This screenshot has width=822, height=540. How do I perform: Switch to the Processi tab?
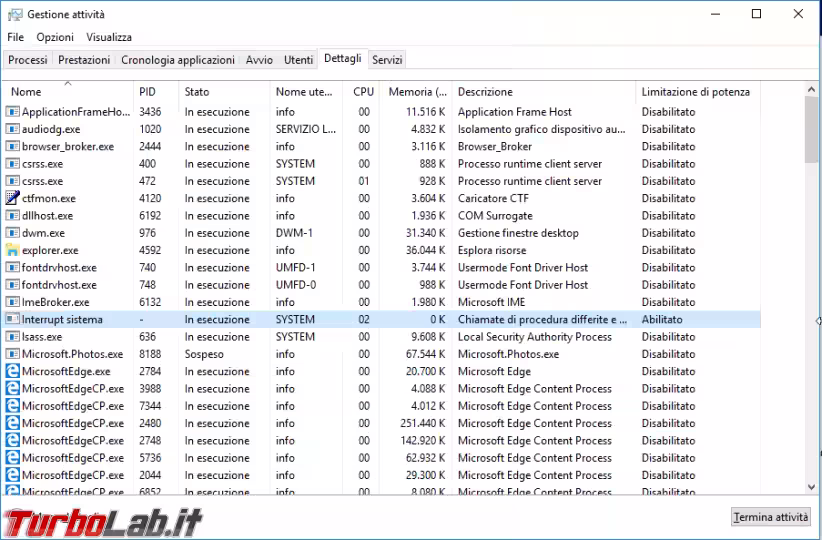pyautogui.click(x=28, y=60)
